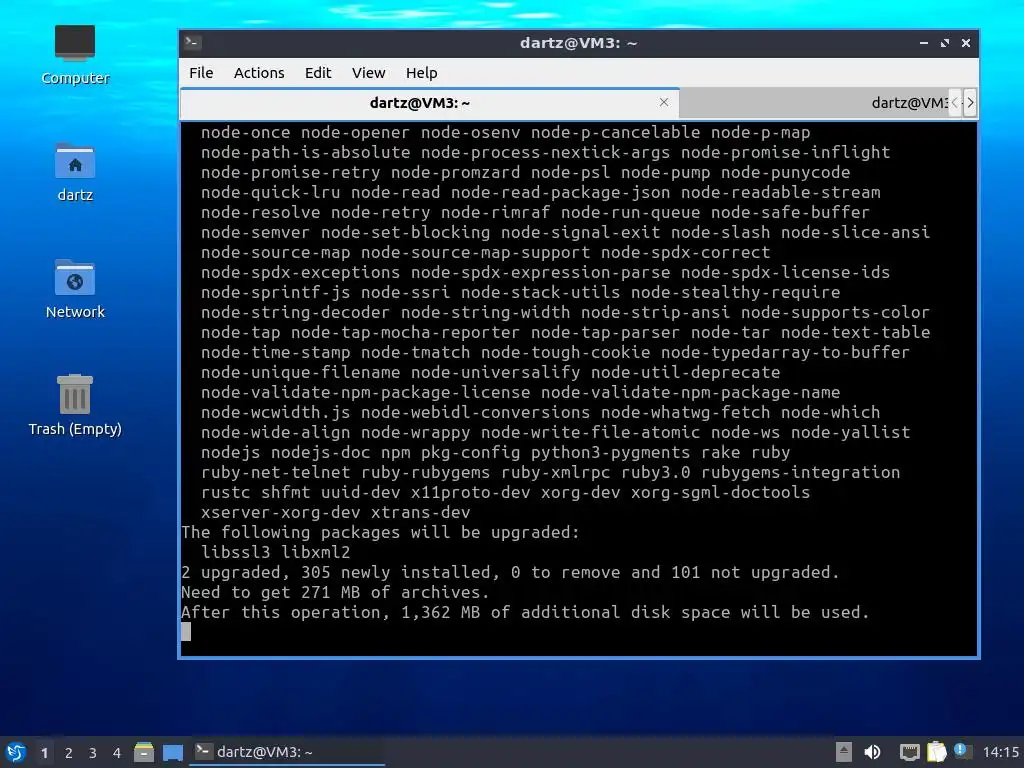This screenshot has height=768, width=1024.
Task: Click the 'node-stealthy-require' package name
Action: point(735,292)
